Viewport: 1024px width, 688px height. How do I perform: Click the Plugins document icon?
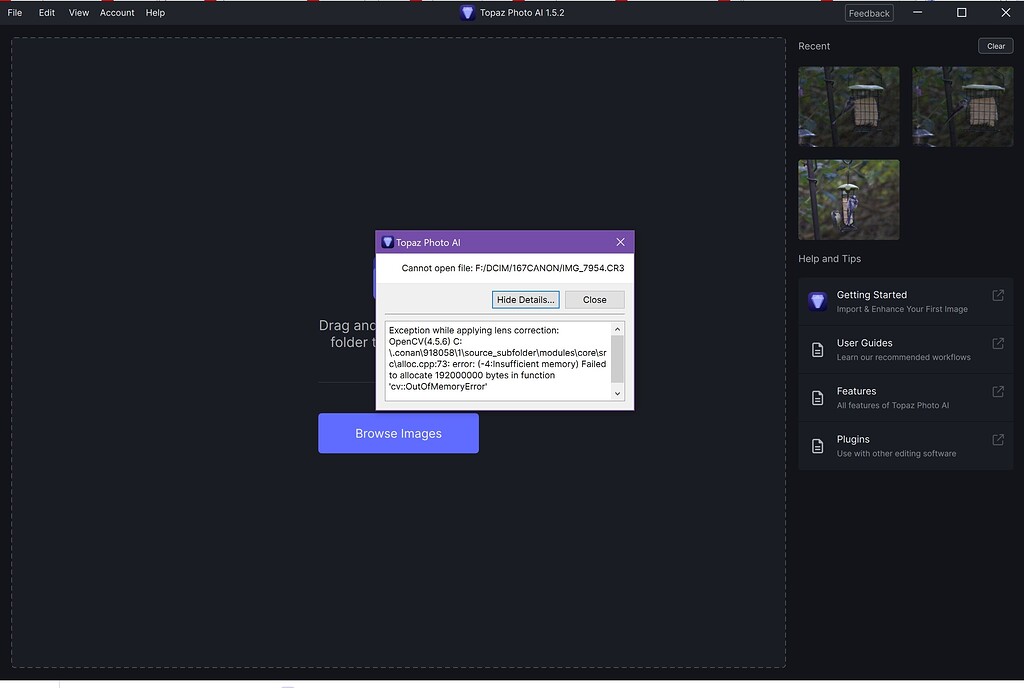click(x=818, y=446)
